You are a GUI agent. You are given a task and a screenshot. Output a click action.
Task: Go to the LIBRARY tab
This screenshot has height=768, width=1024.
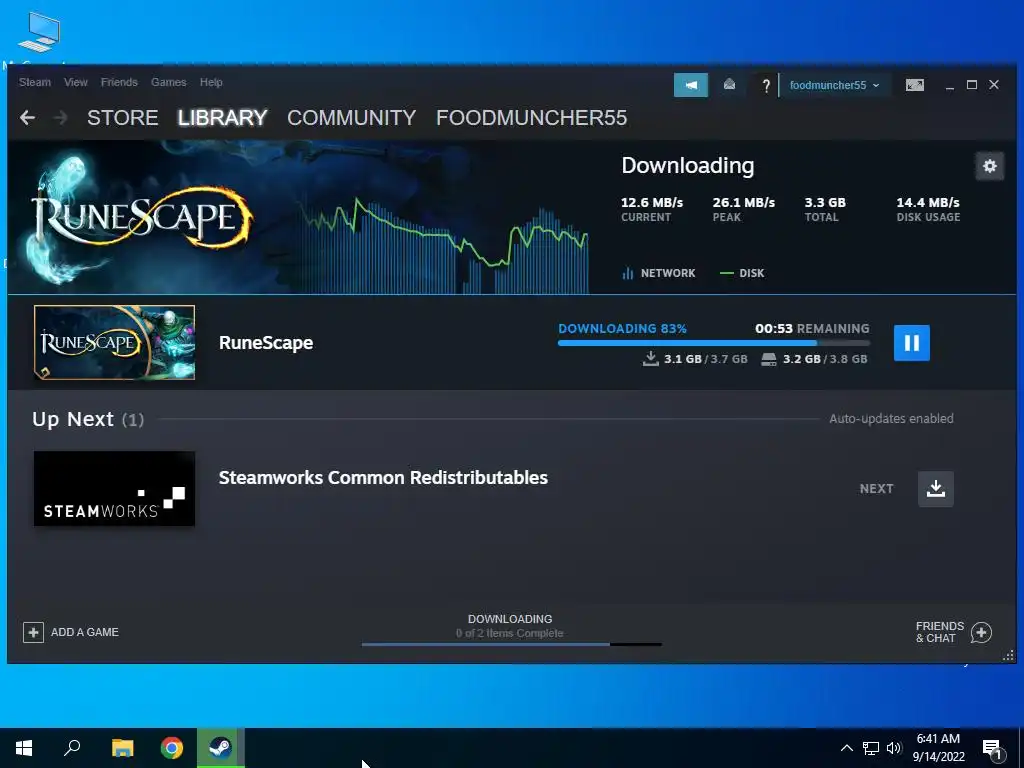pyautogui.click(x=223, y=118)
